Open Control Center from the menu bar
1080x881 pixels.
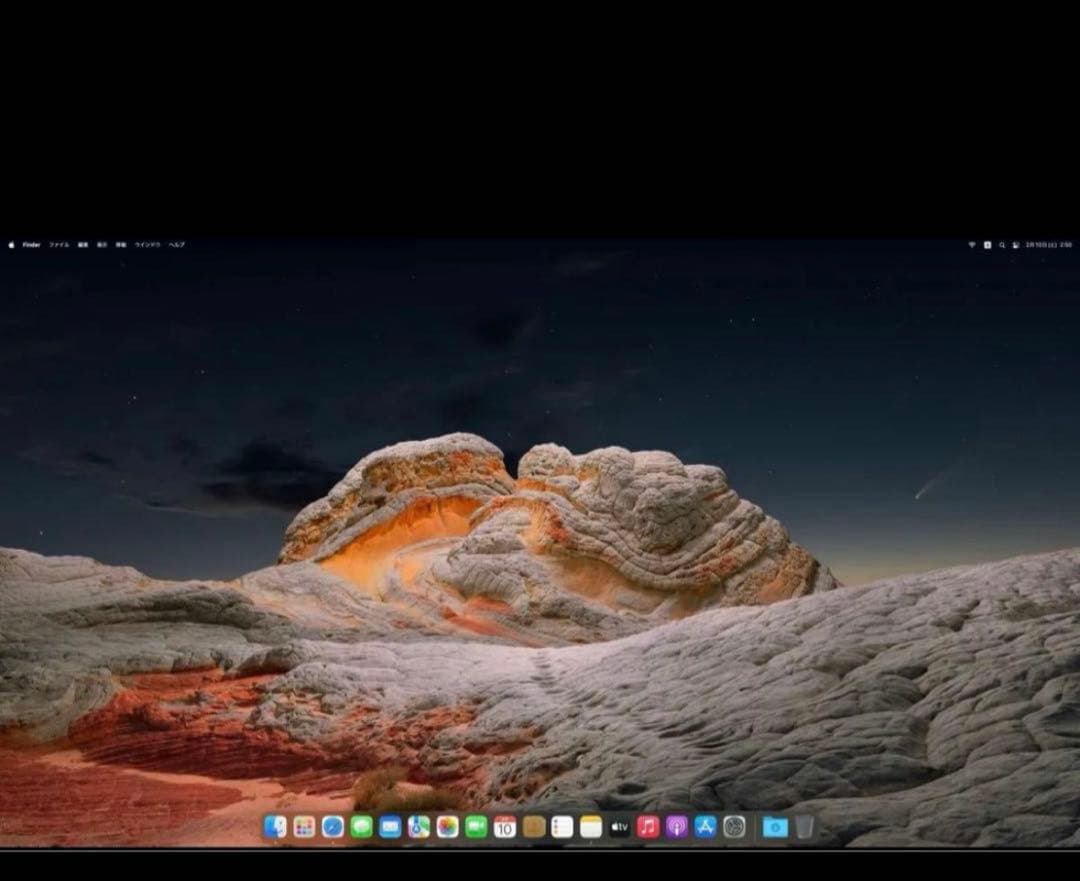pos(1016,243)
